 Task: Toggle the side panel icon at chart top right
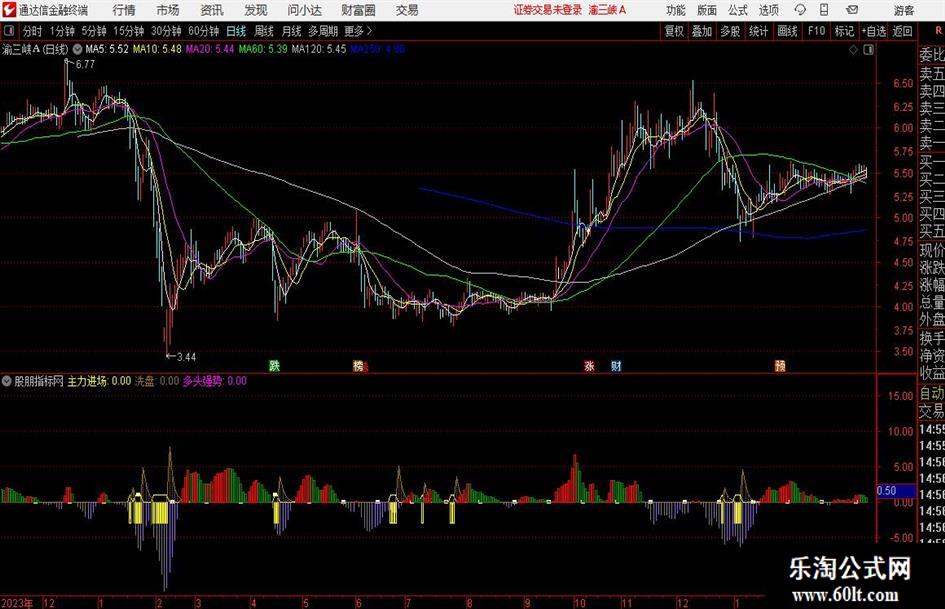pyautogui.click(x=868, y=50)
